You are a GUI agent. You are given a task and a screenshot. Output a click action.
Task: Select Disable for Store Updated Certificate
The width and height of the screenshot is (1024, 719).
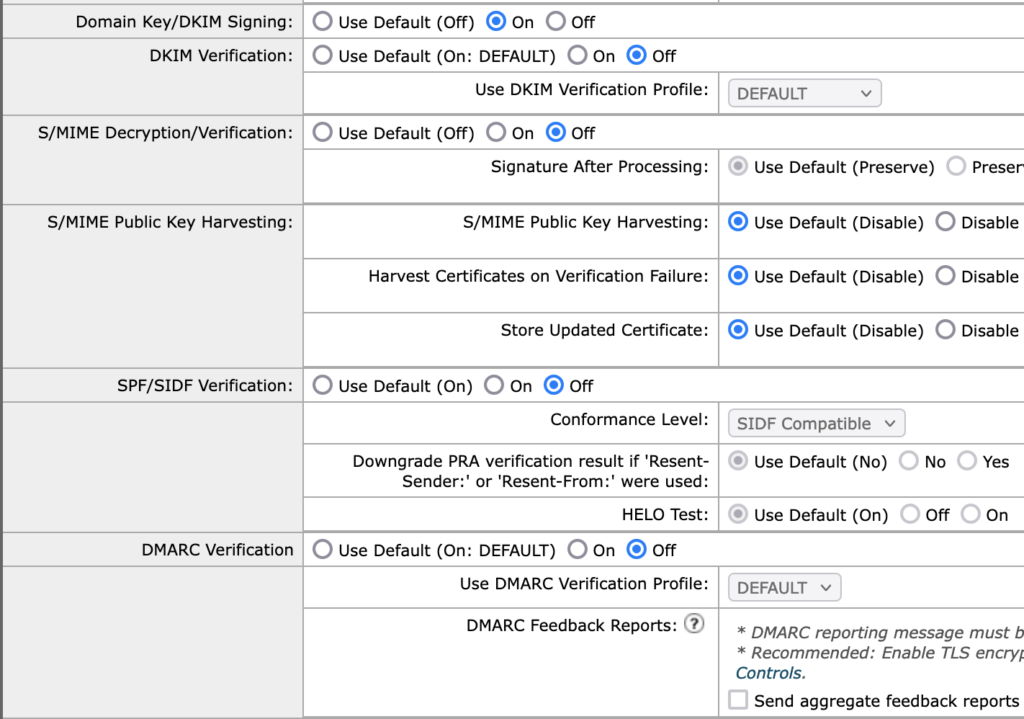(945, 330)
